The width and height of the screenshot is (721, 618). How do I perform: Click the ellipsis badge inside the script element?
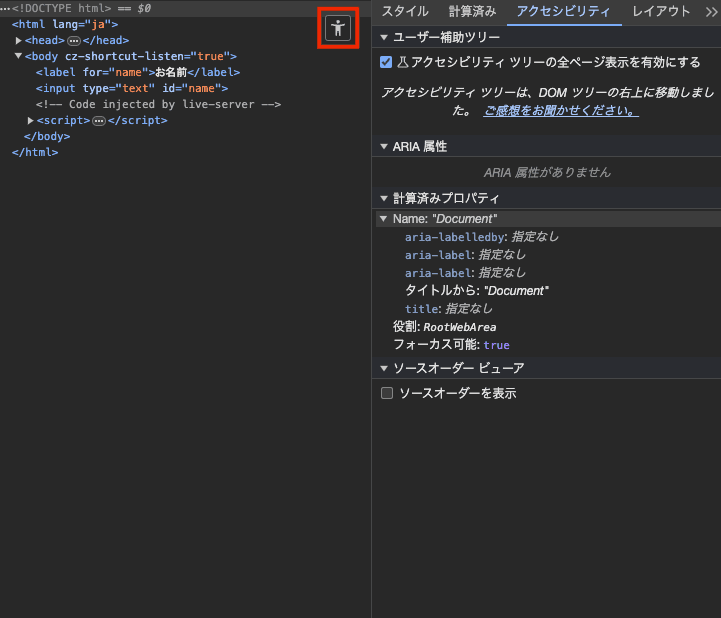tap(98, 121)
